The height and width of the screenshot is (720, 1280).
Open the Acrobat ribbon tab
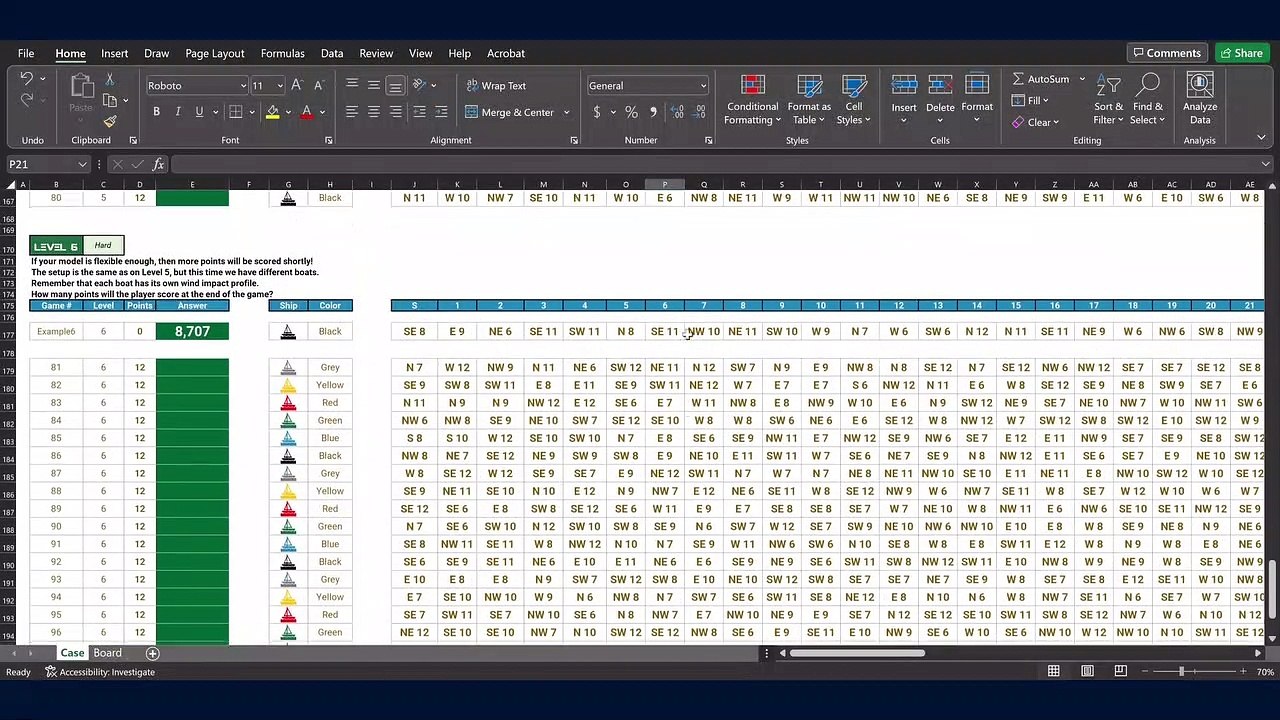point(506,53)
